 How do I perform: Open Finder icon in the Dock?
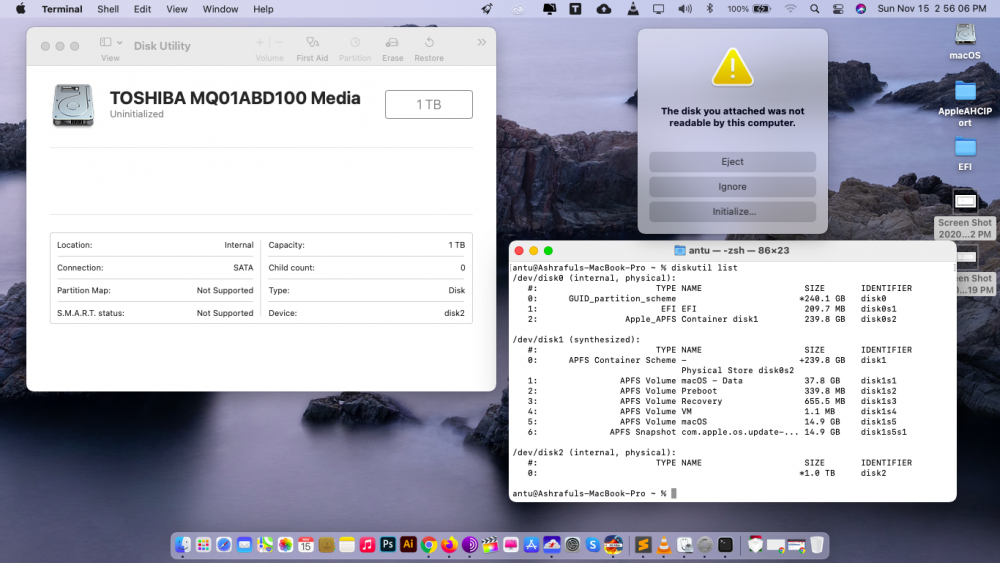click(182, 544)
